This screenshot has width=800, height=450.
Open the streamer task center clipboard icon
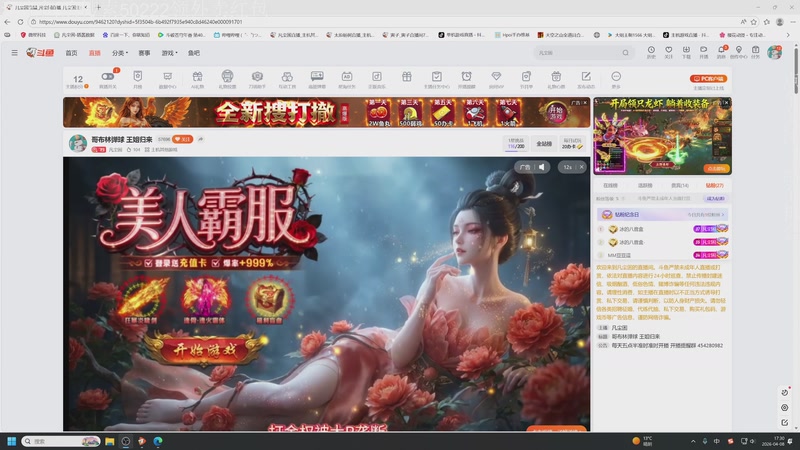437,77
